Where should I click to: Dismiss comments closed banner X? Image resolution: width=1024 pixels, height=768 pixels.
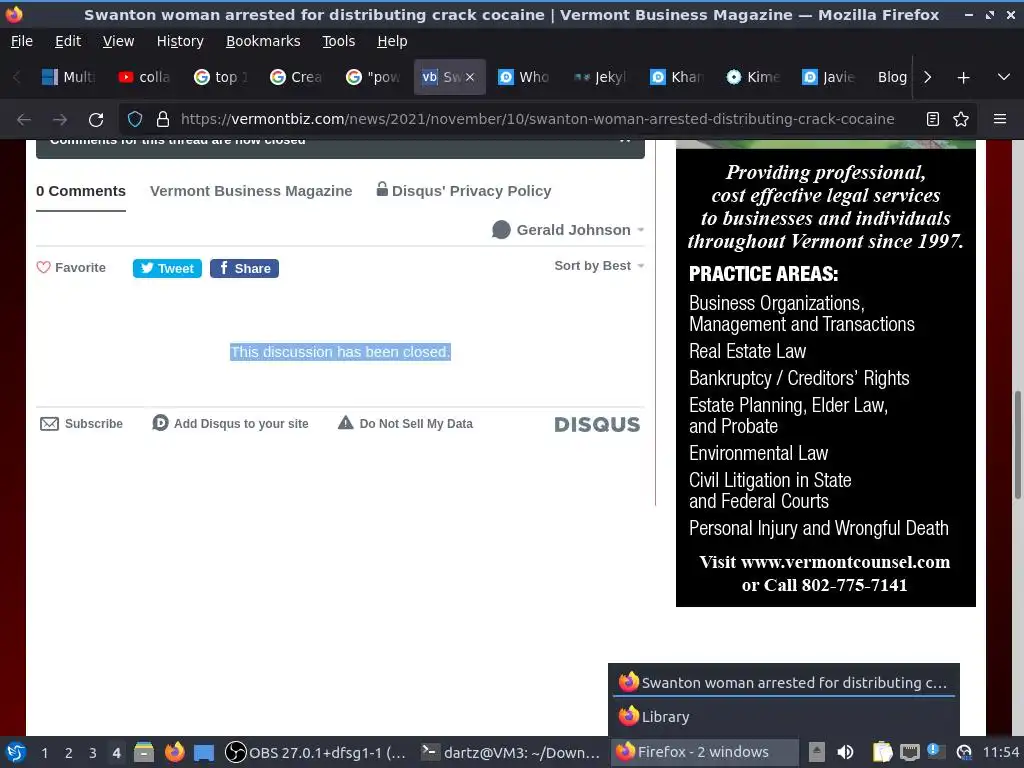click(x=625, y=141)
